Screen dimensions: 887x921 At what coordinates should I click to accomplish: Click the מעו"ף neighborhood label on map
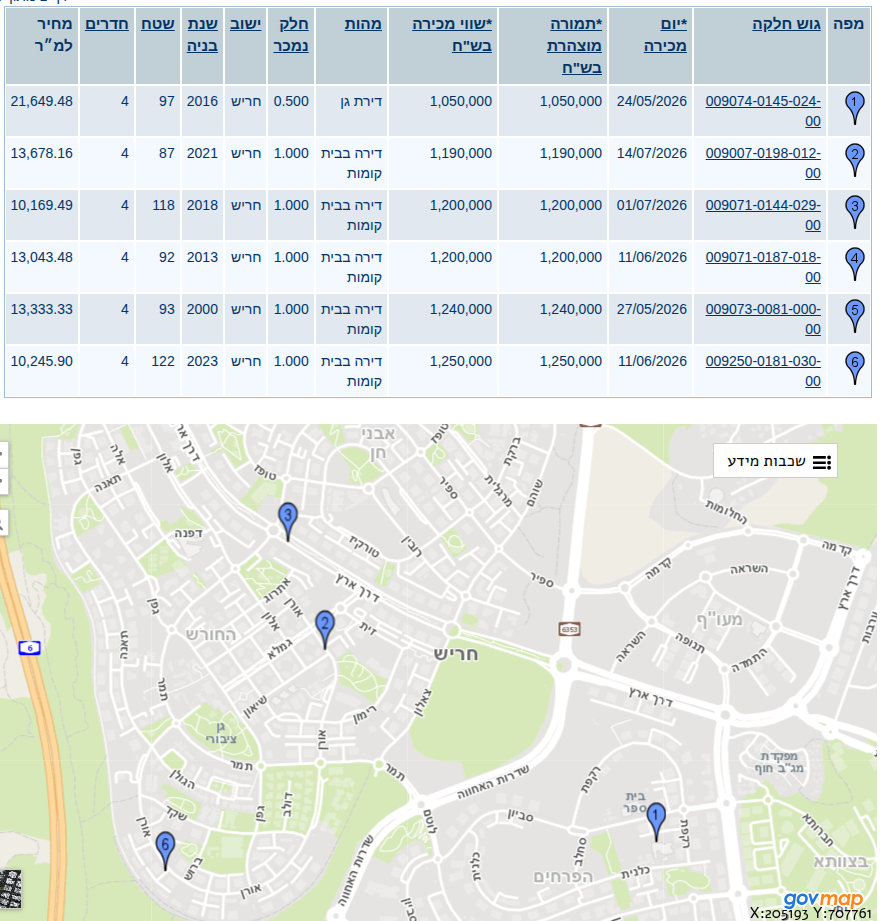point(720,619)
